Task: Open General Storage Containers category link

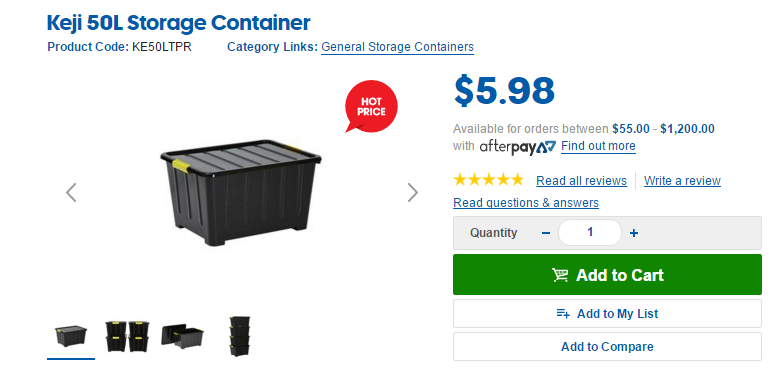Action: pos(397,47)
